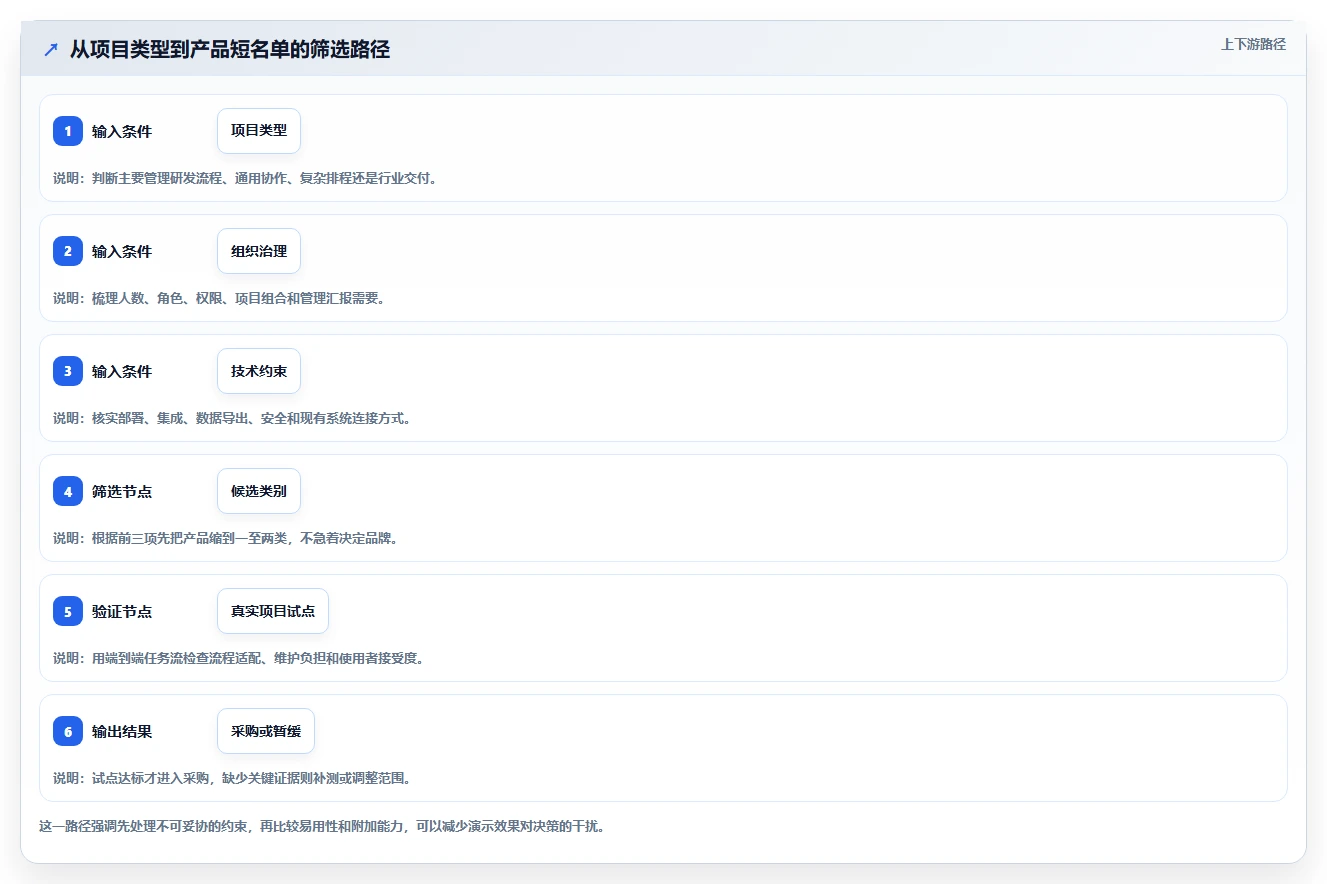
Task: Select the 候选类别 chip
Action: 259,491
